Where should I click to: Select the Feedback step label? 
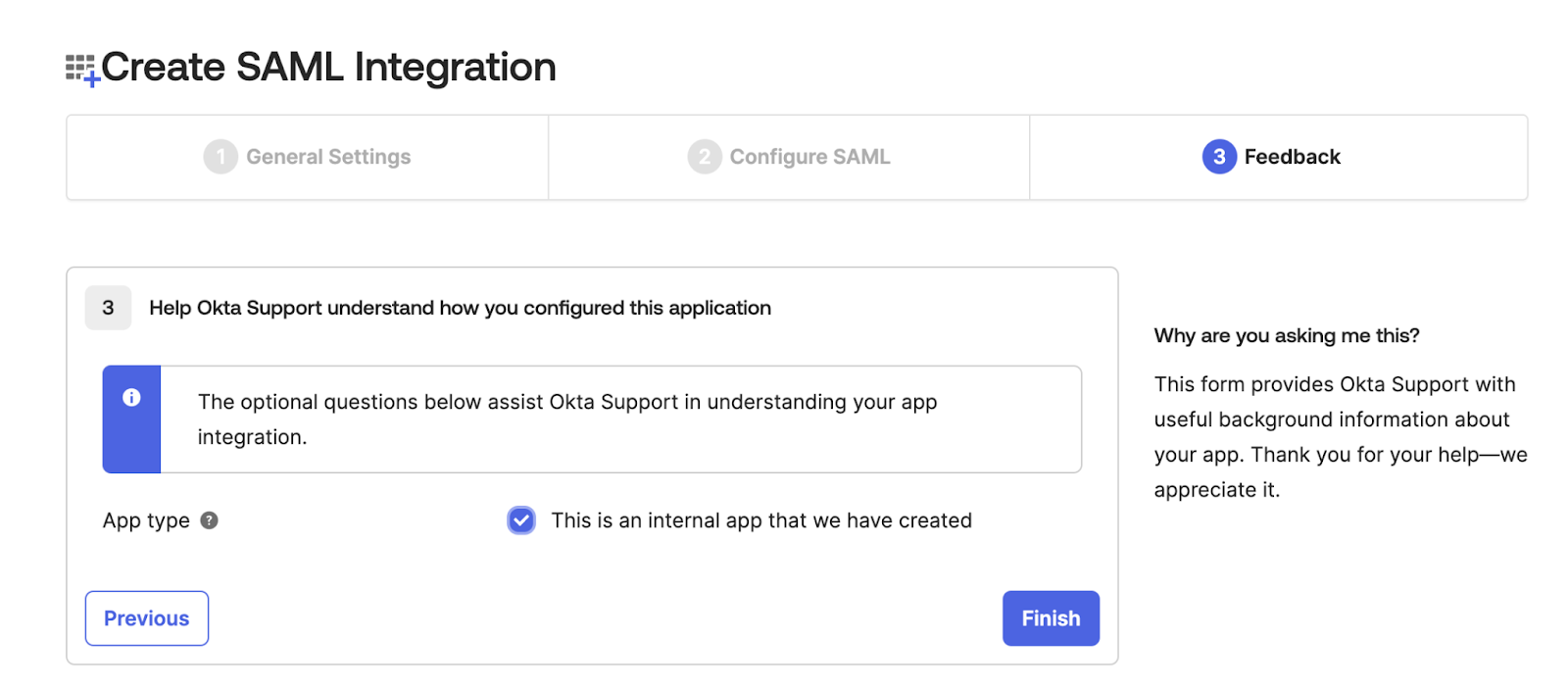(1292, 157)
